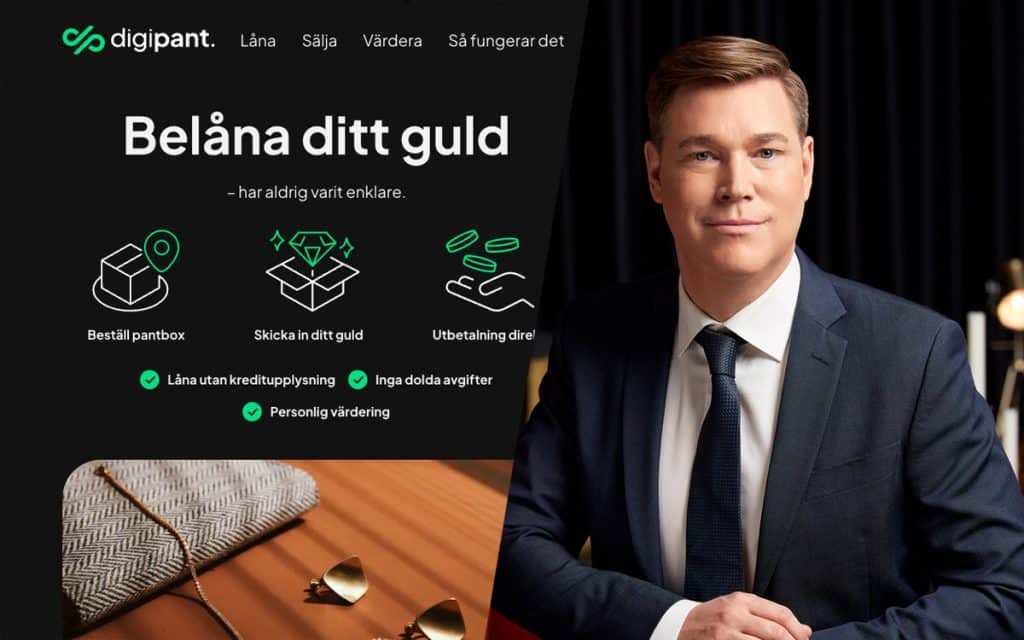Go to Värdera in navigation
Screen dimensions: 1024x640
tap(392, 40)
